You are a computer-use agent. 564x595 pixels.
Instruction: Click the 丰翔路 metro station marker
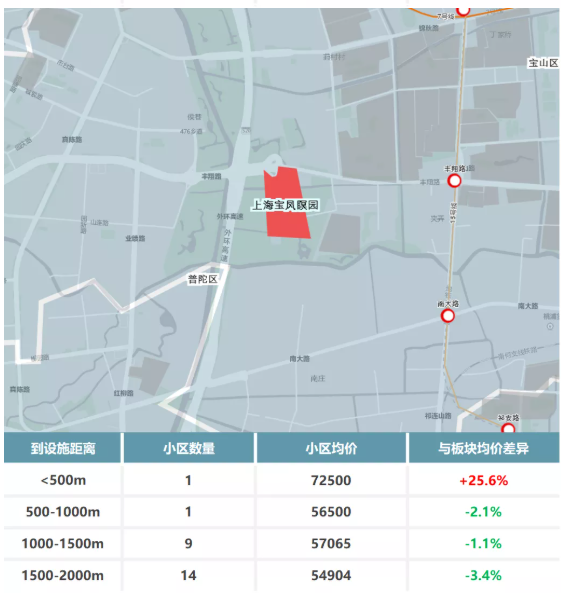(x=454, y=181)
